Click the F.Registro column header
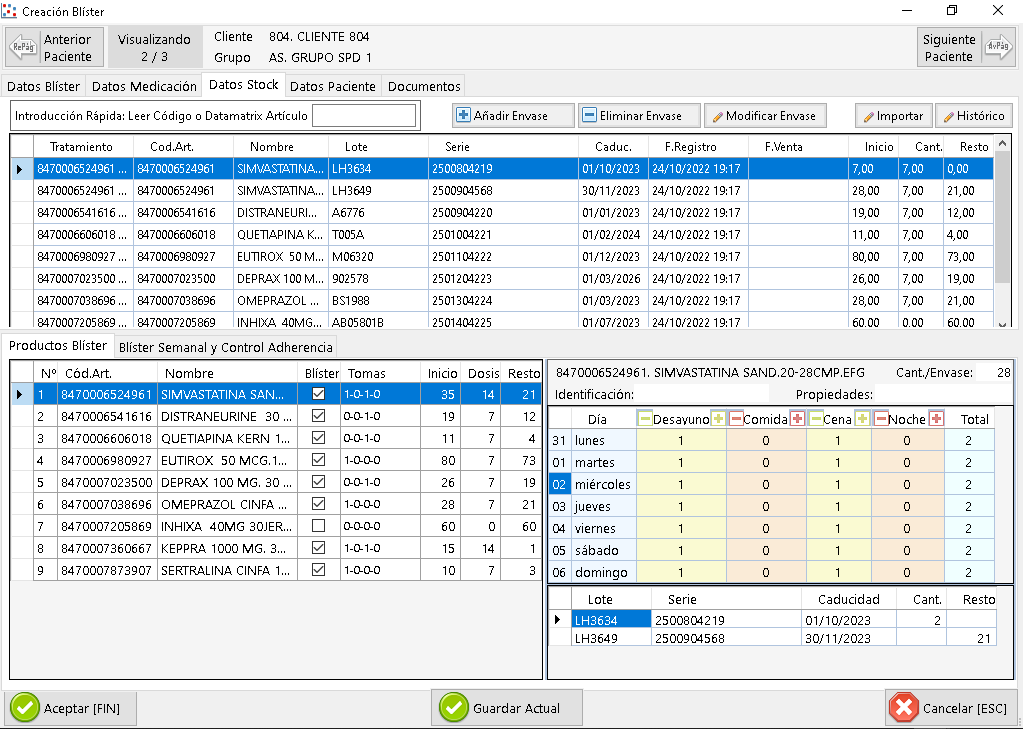The width and height of the screenshot is (1023, 729). (x=698, y=147)
